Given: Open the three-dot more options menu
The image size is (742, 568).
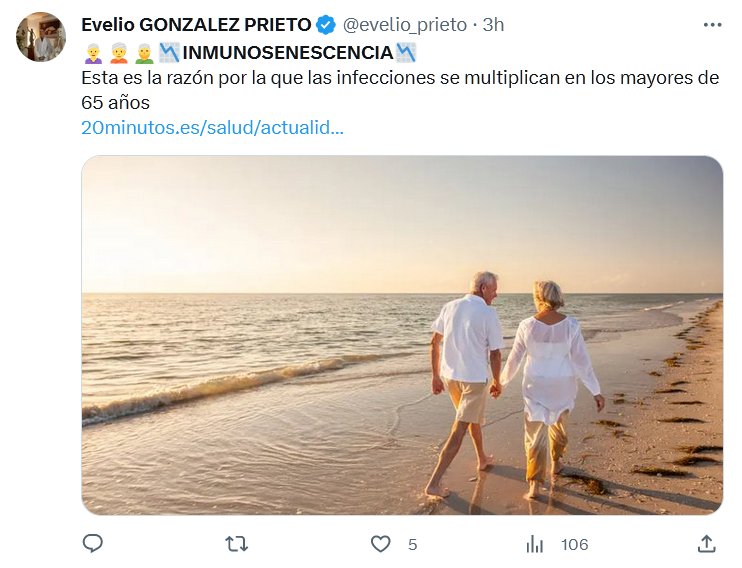Looking at the screenshot, I should click(711, 25).
